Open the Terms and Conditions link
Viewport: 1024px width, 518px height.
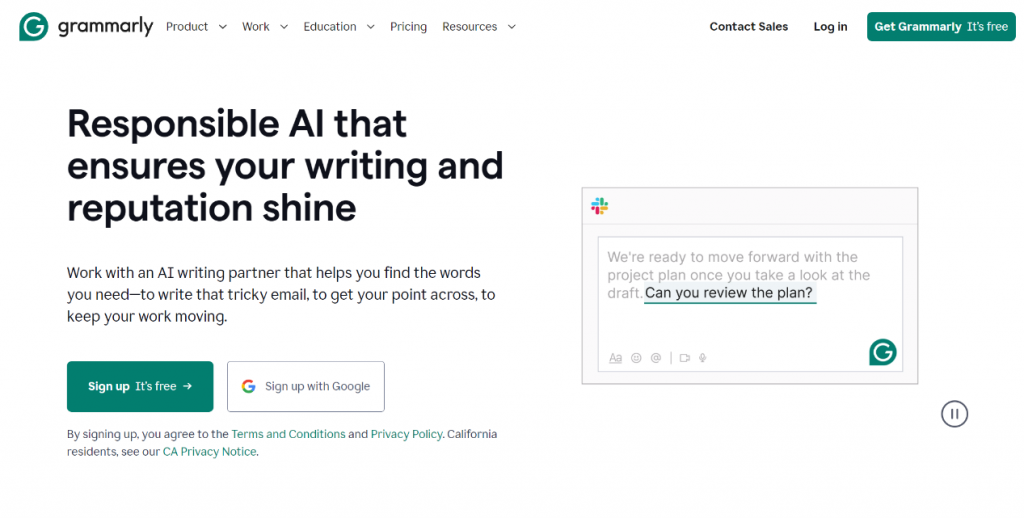point(288,434)
